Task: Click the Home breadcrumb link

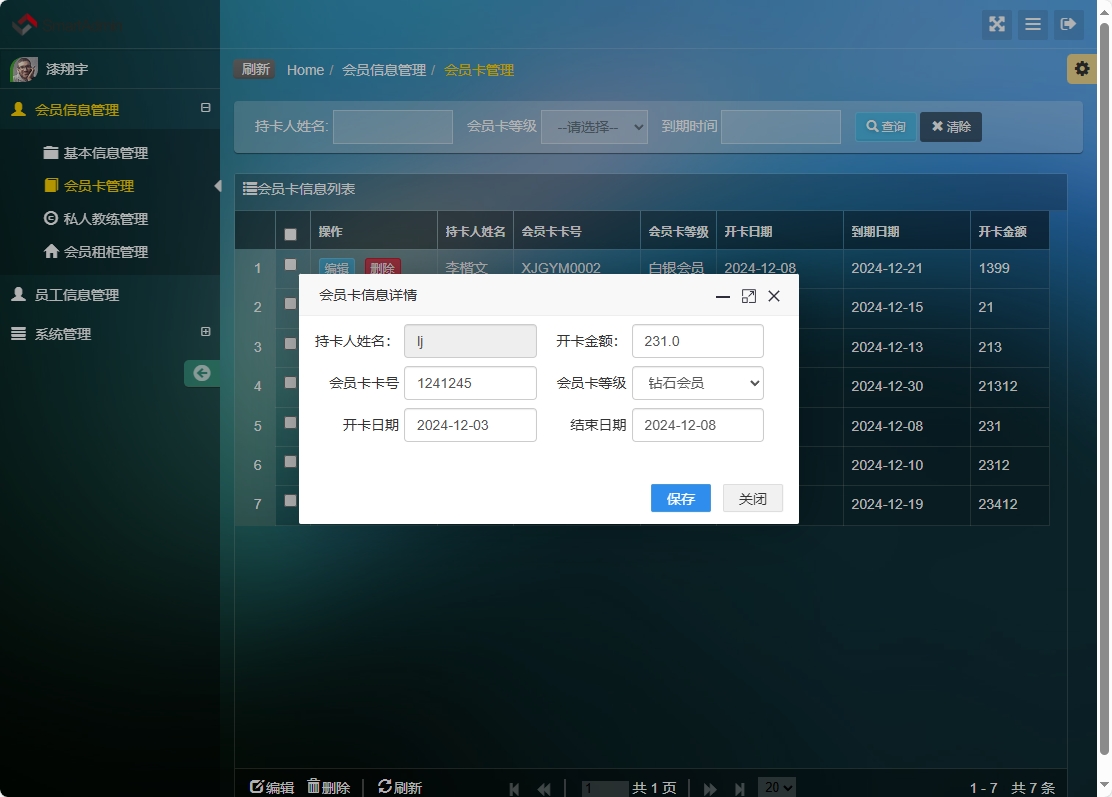Action: [x=305, y=70]
